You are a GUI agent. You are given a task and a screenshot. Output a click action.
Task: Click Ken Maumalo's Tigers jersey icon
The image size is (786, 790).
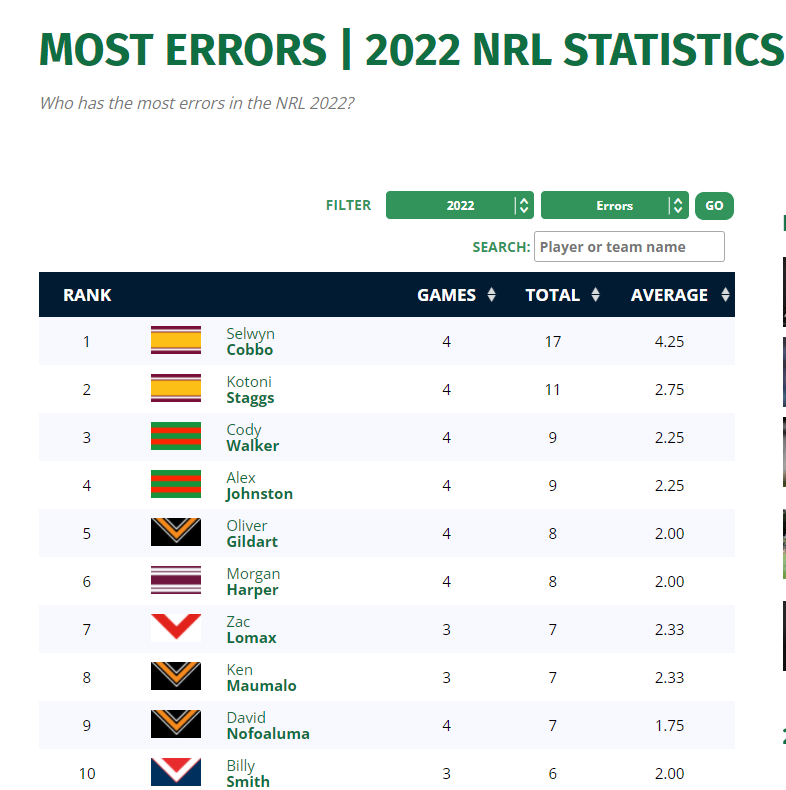[x=176, y=676]
